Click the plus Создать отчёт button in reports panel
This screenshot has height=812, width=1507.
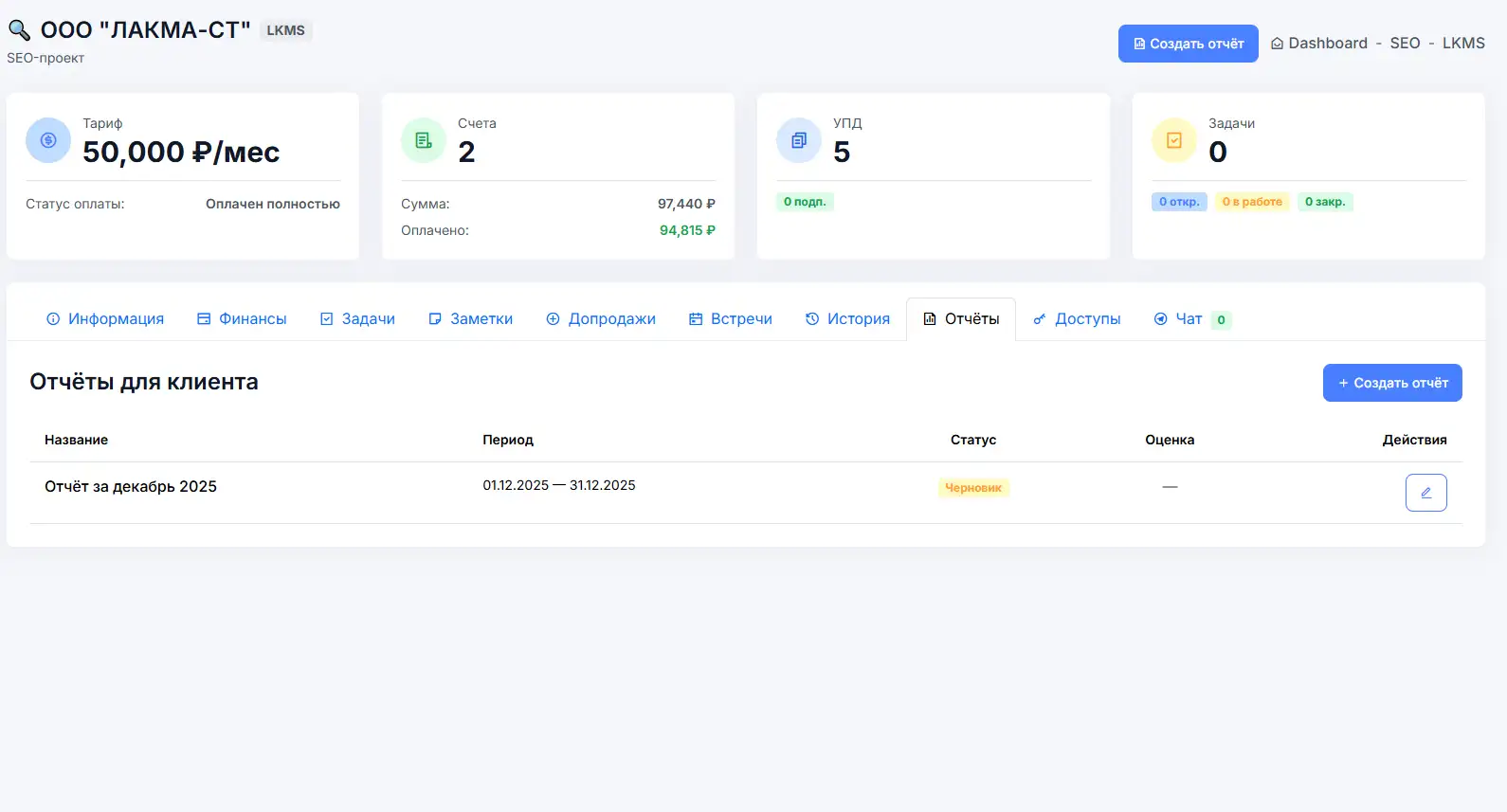click(x=1391, y=383)
